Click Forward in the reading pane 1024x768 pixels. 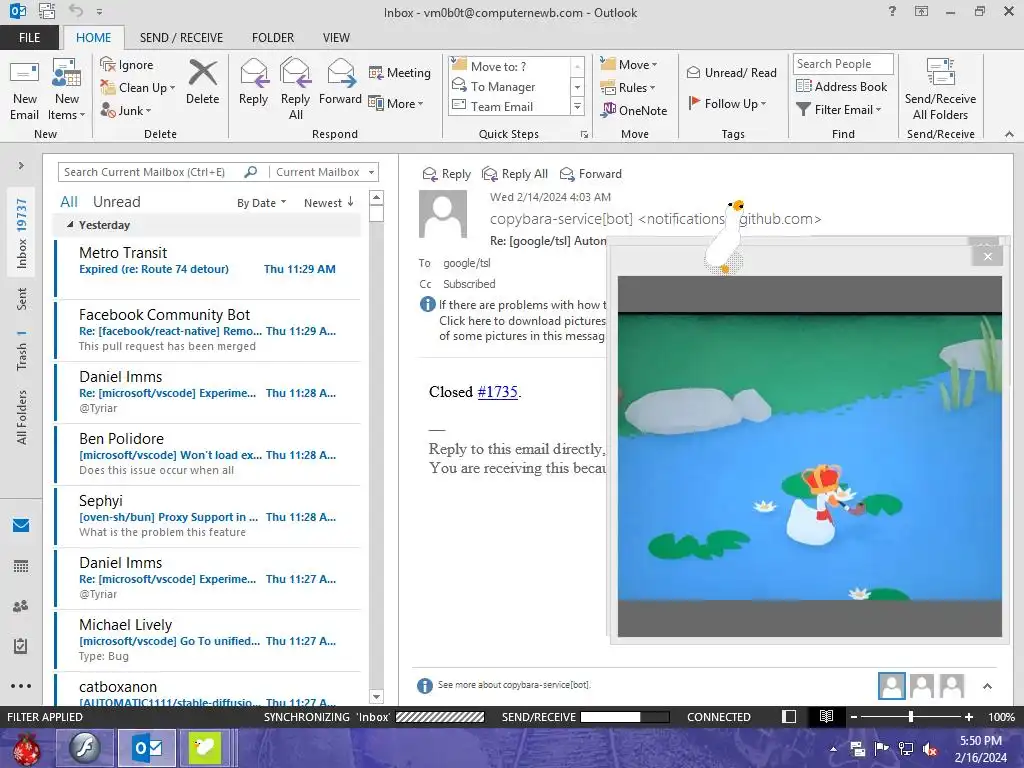[591, 174]
